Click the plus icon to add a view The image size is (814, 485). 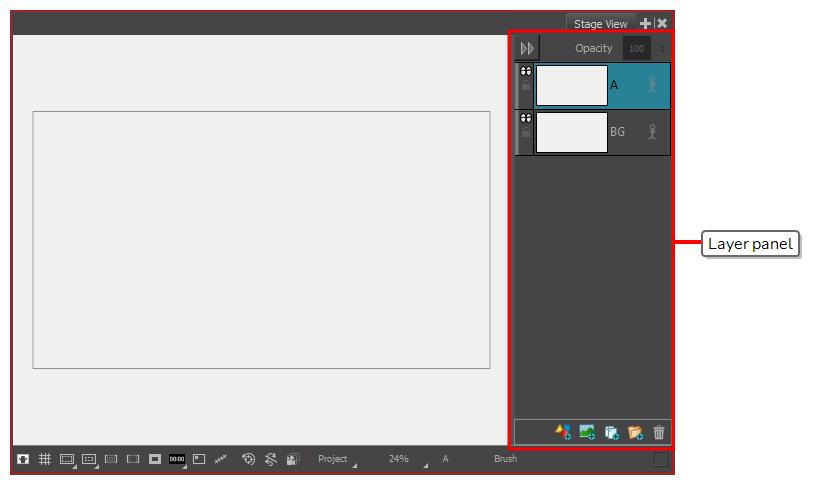(x=645, y=23)
